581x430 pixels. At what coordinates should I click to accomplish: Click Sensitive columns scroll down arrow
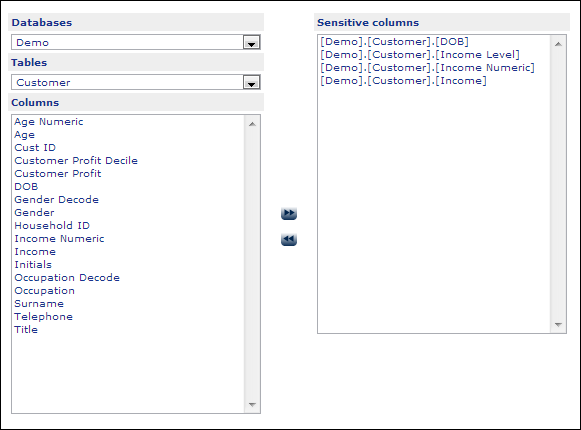pos(558,325)
